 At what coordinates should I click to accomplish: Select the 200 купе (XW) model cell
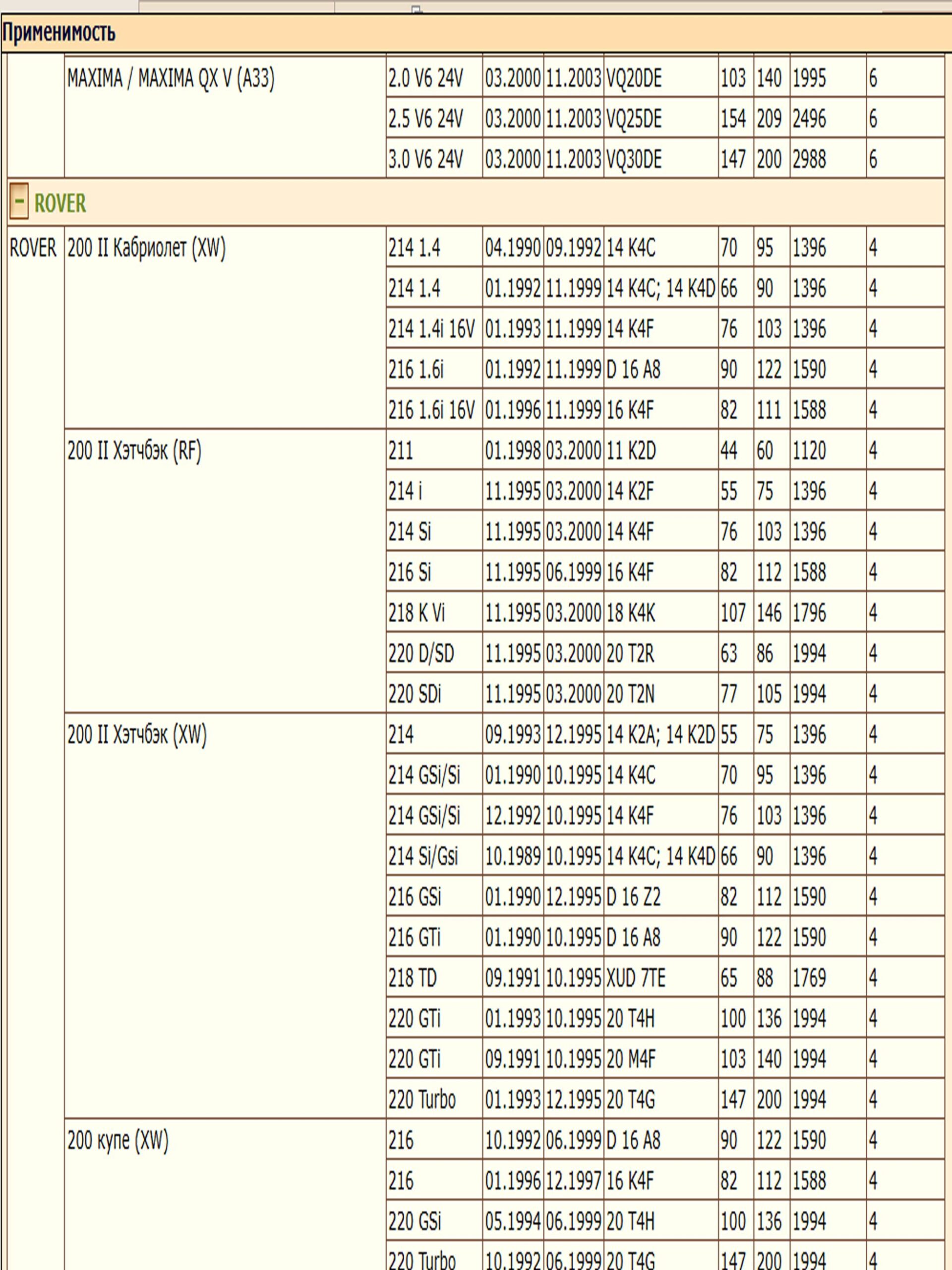tap(118, 1140)
